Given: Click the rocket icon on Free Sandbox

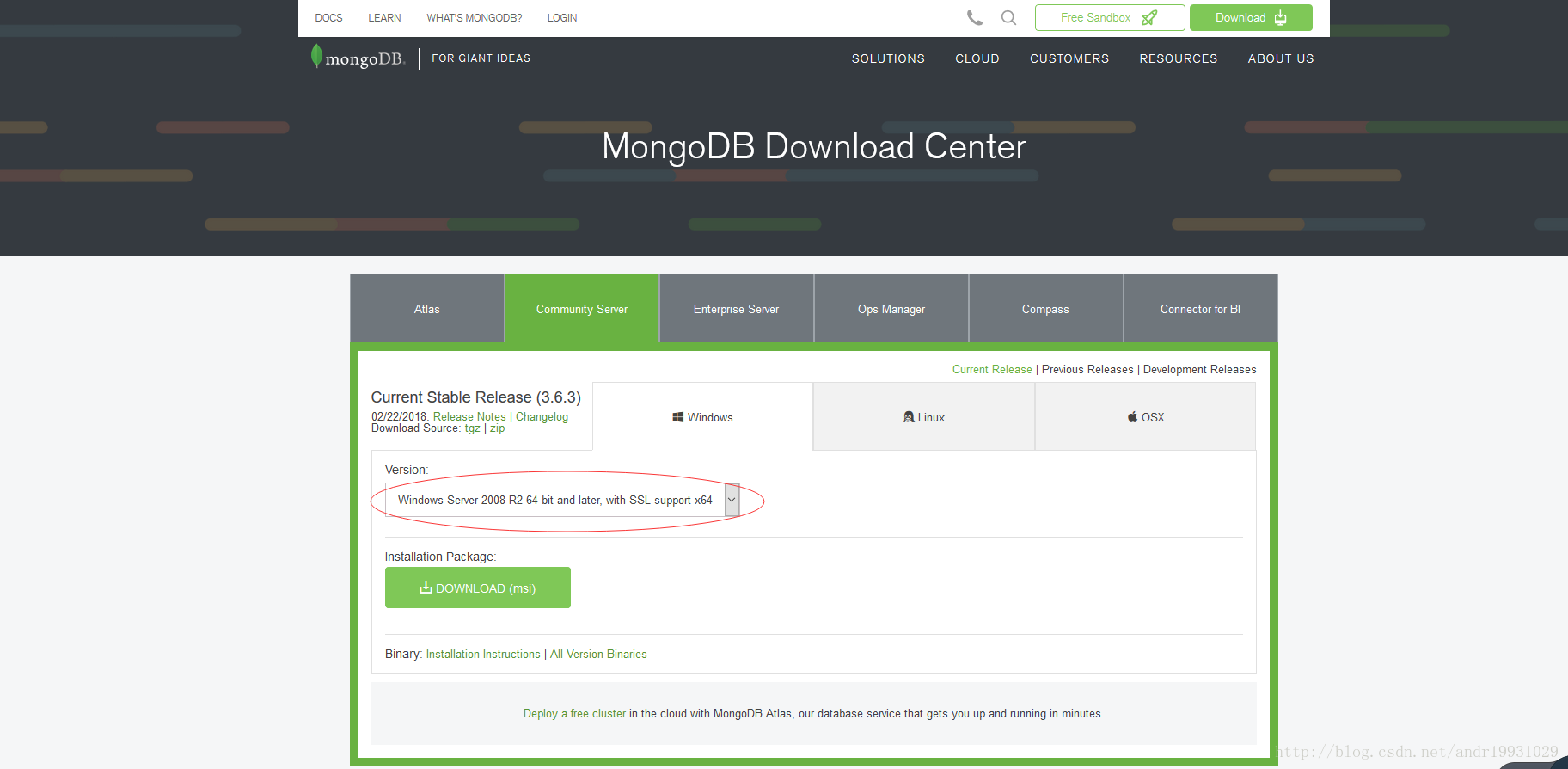Looking at the screenshot, I should click(1149, 17).
